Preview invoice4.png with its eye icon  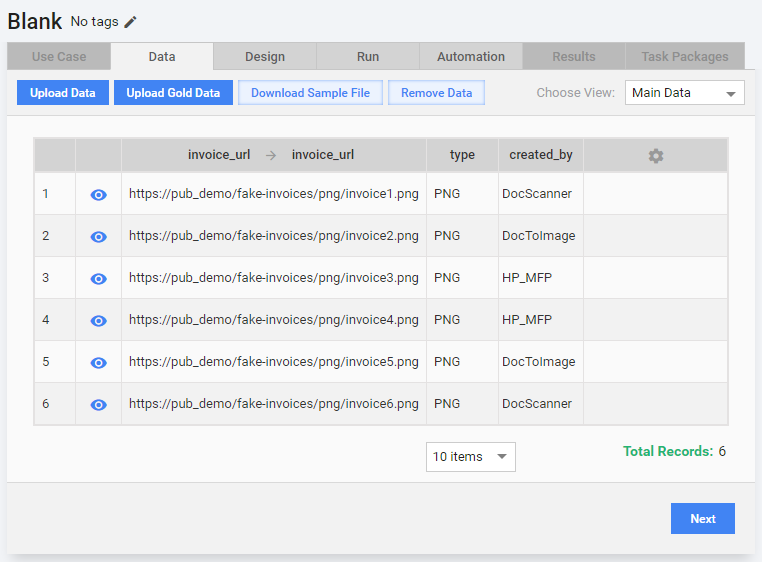pyautogui.click(x=99, y=321)
